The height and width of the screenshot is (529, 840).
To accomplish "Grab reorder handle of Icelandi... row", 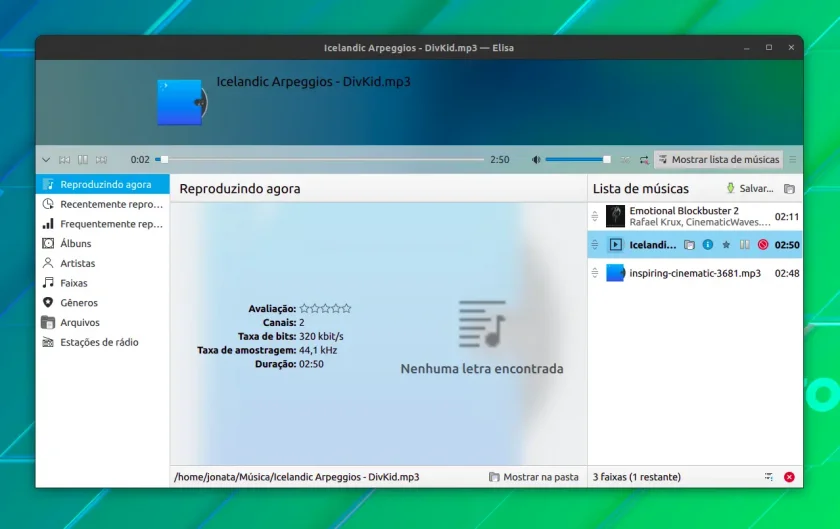I will tap(595, 245).
